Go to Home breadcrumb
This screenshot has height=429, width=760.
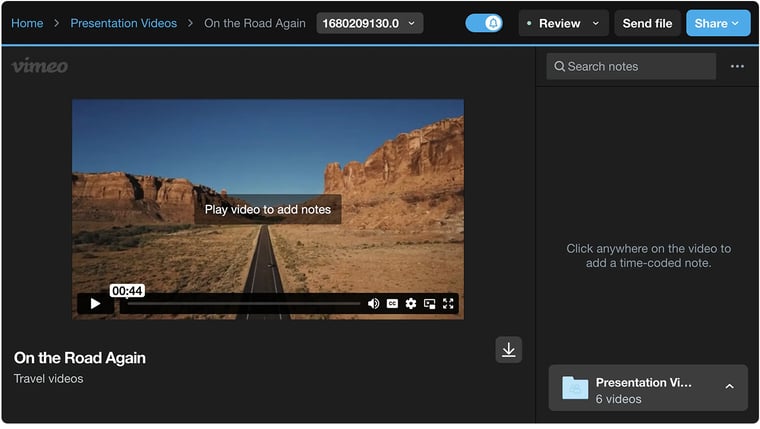(27, 23)
